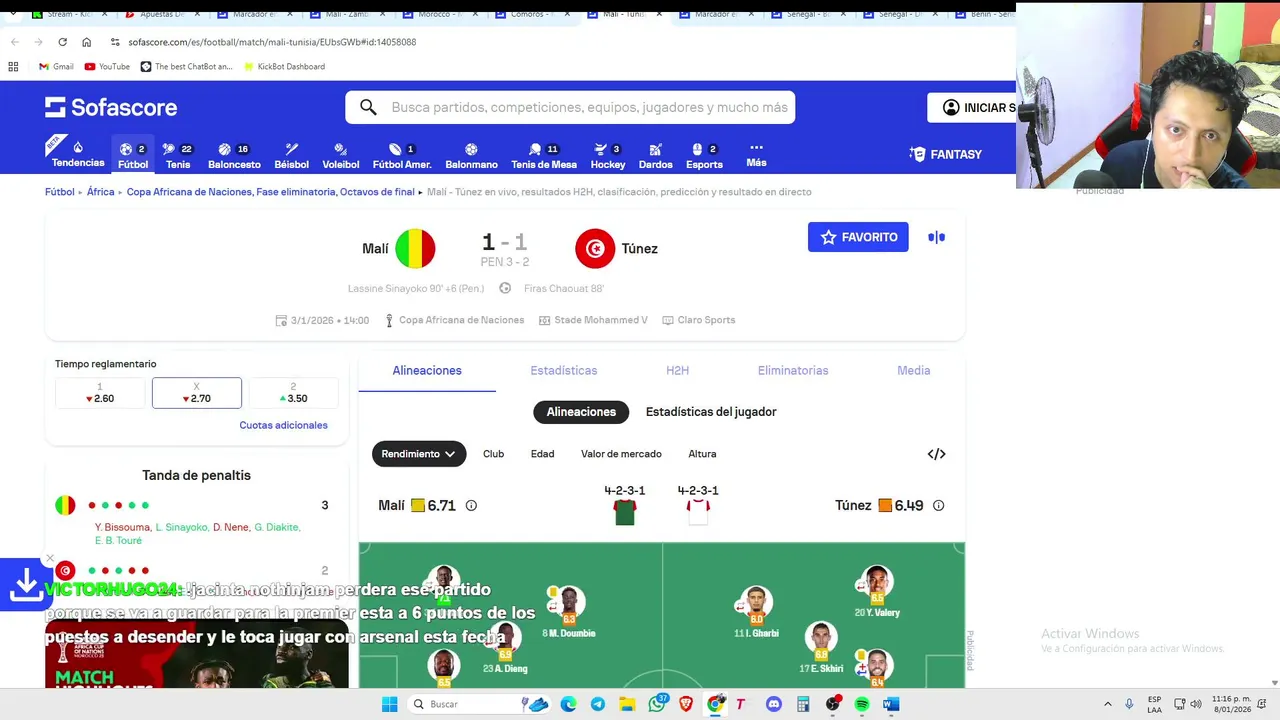This screenshot has width=1280, height=720.
Task: Click Tunisia's white 4-2-3-1 jersey
Action: point(698,512)
